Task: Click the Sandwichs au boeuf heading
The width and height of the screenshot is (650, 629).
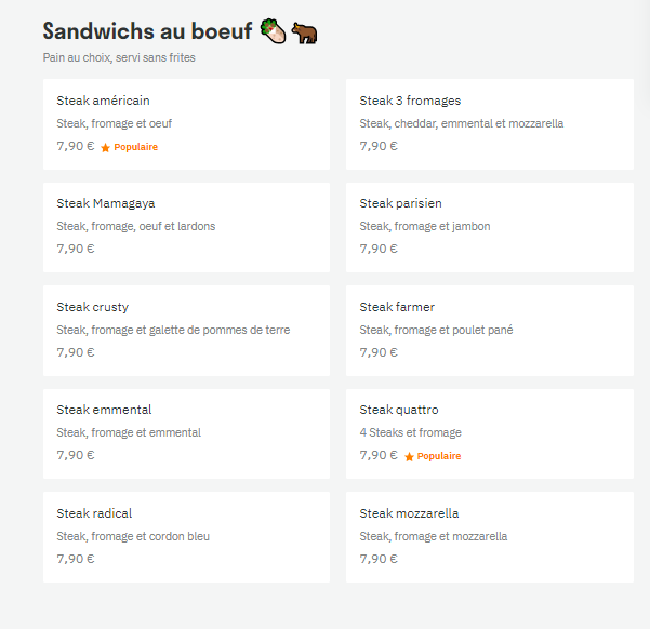Action: coord(147,31)
